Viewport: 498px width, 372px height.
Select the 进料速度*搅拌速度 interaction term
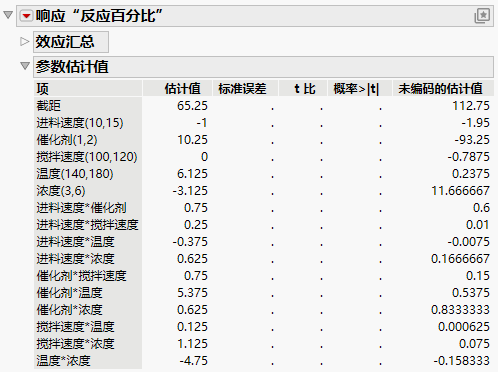pos(87,225)
